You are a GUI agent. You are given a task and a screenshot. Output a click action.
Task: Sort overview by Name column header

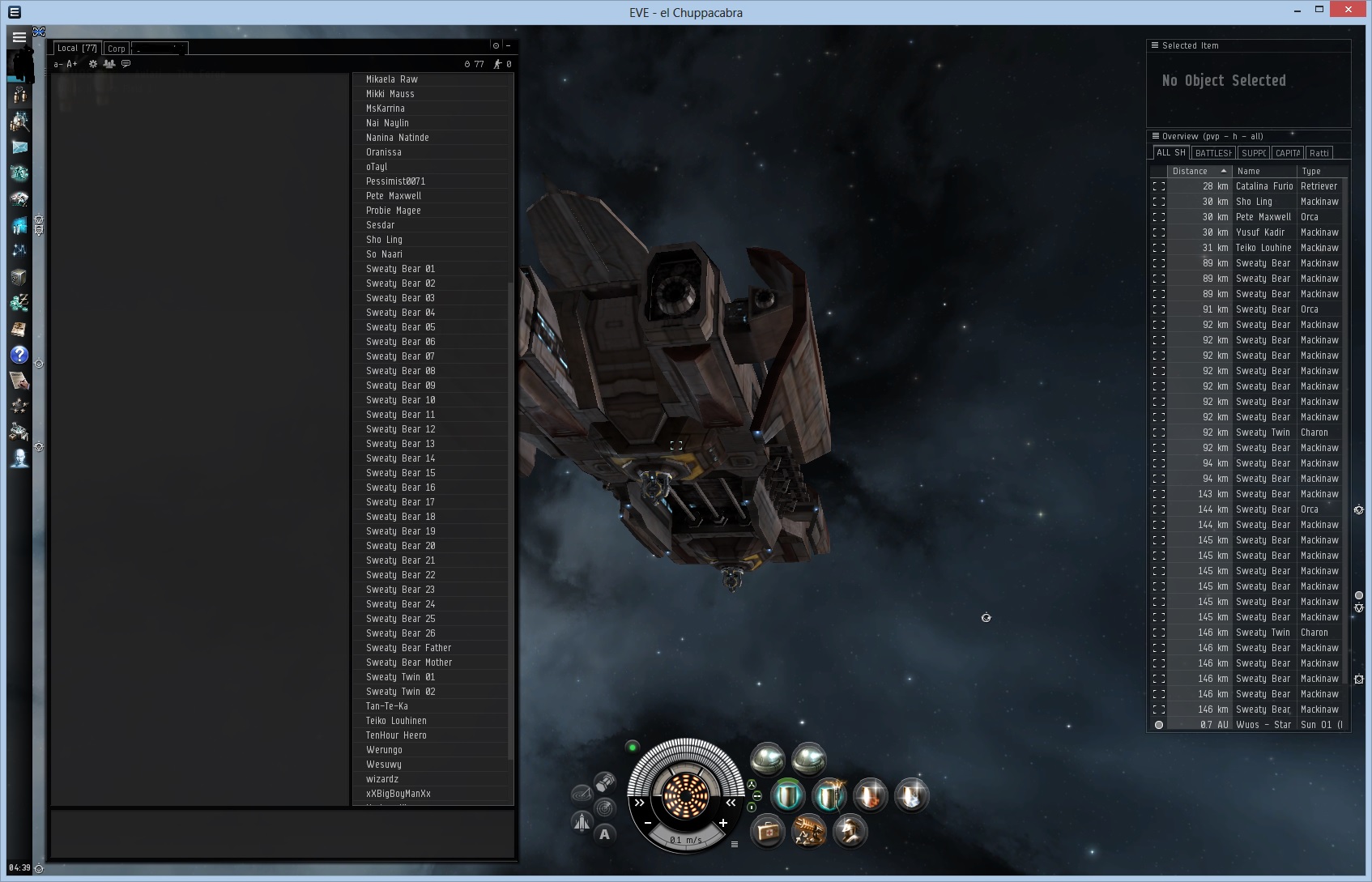(1264, 171)
